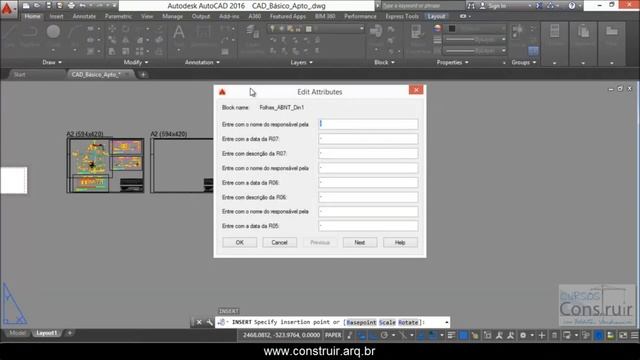Screen dimensions: 640x360
Task: Open the command line history arrow
Action: point(447,322)
